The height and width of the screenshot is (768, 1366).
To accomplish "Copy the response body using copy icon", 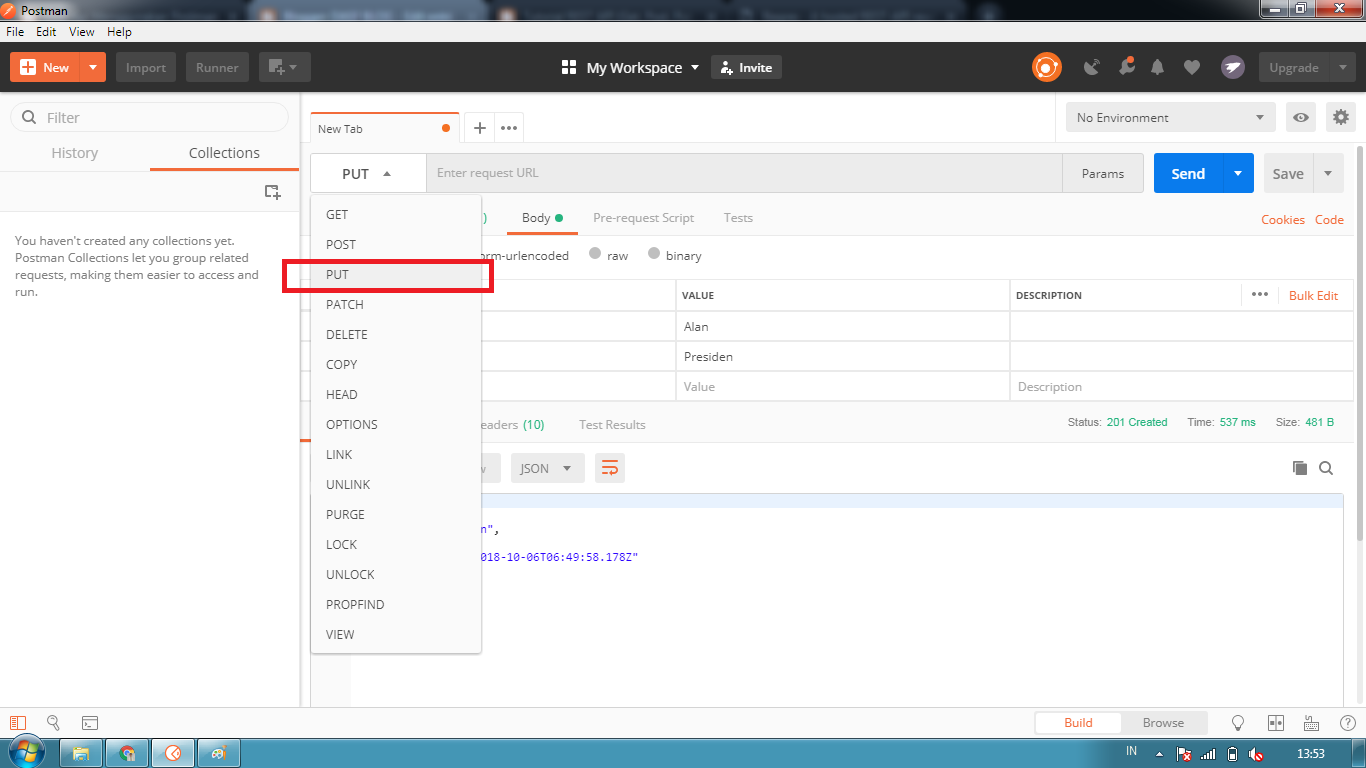I will click(1300, 468).
